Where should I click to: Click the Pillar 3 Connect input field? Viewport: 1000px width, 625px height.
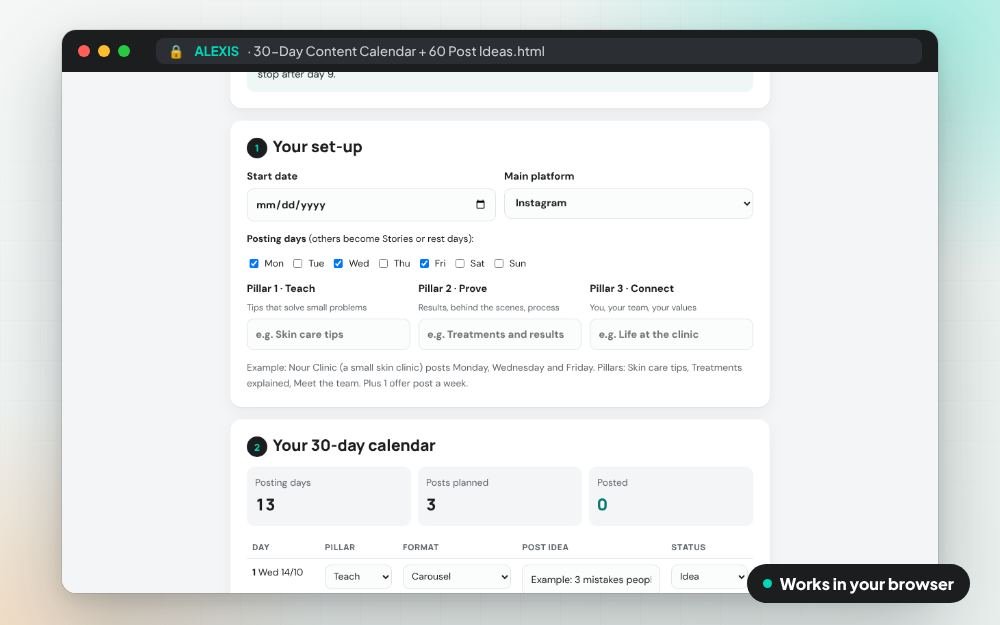[x=671, y=334]
